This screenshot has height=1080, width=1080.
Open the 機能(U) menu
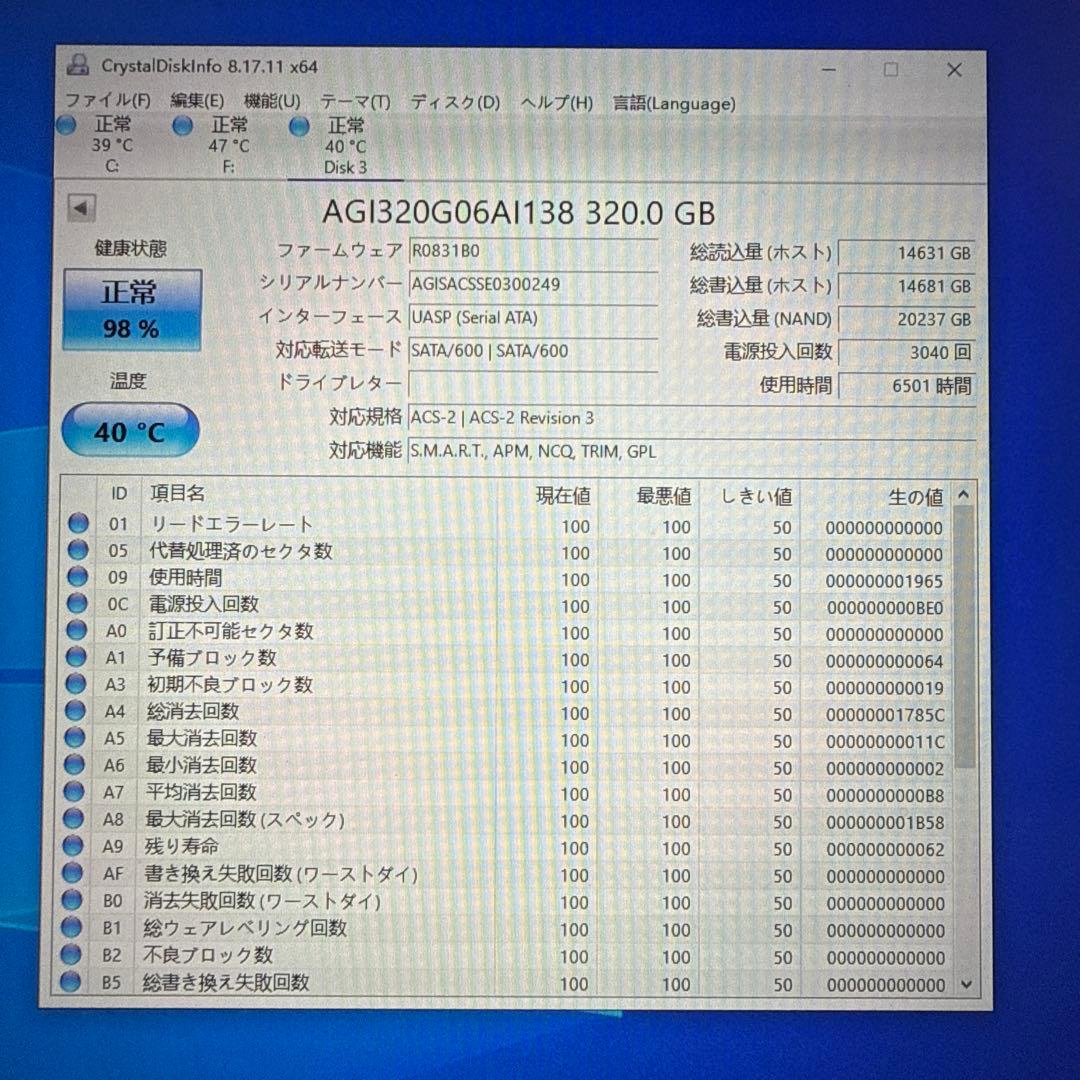pyautogui.click(x=272, y=101)
